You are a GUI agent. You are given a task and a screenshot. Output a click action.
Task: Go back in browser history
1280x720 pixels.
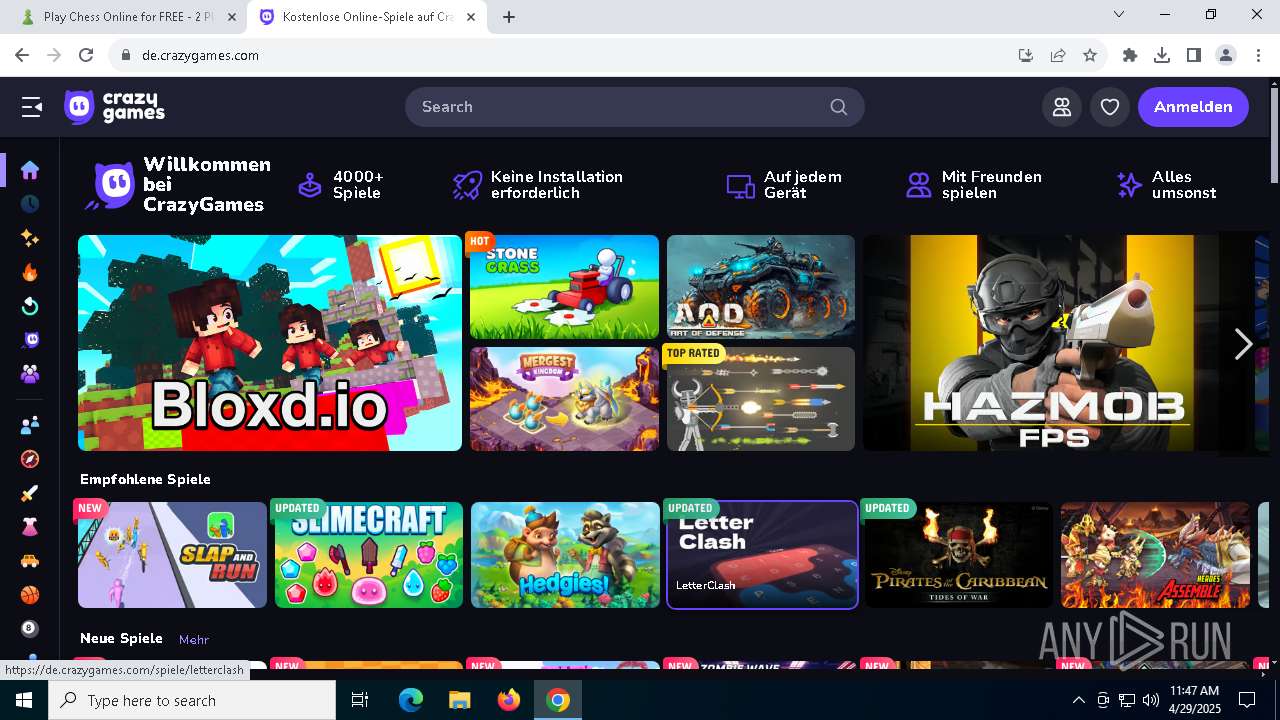[x=22, y=55]
